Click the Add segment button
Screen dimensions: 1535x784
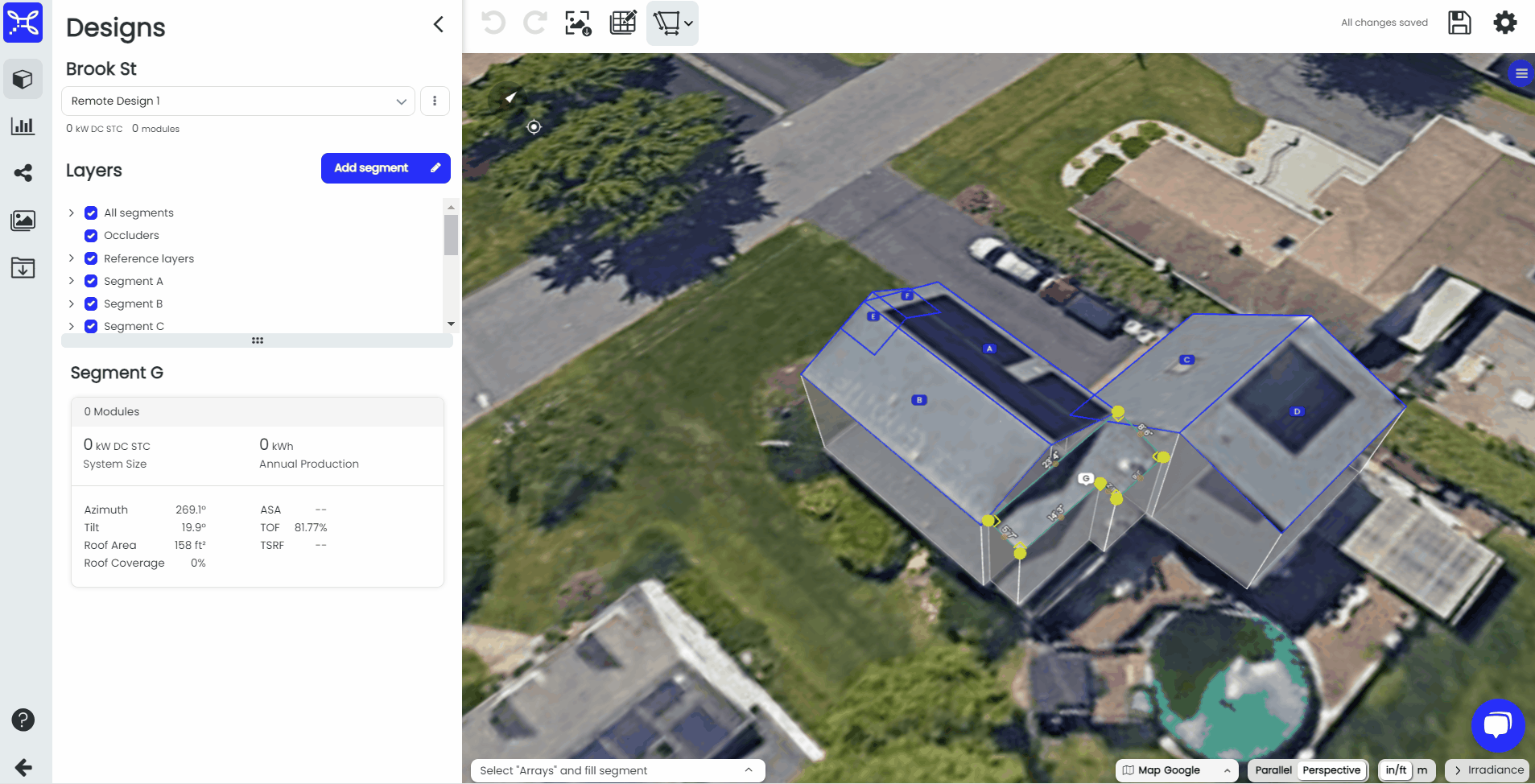click(385, 168)
